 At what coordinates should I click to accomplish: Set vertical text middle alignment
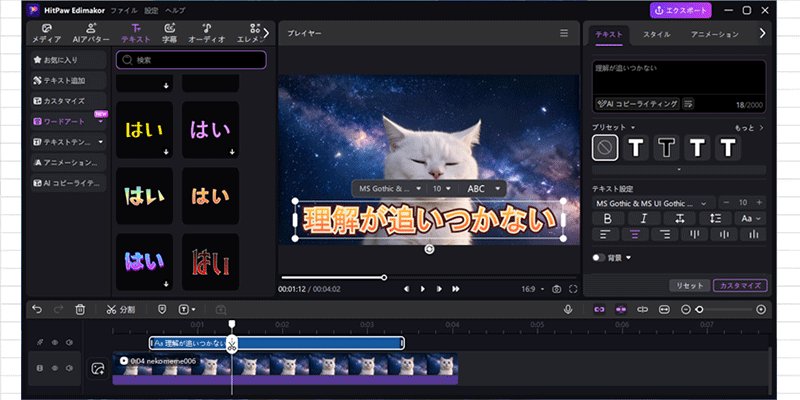(x=724, y=234)
